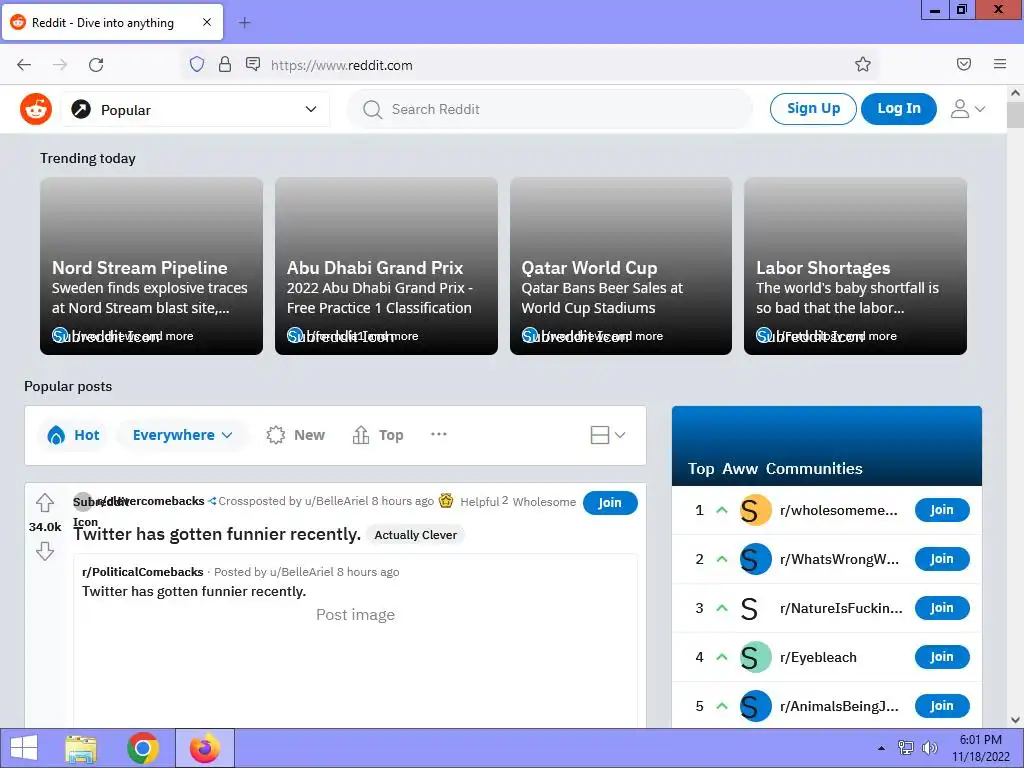The width and height of the screenshot is (1024, 768).
Task: Open the Twitter has gotten funnier recently post title
Action: click(x=217, y=534)
